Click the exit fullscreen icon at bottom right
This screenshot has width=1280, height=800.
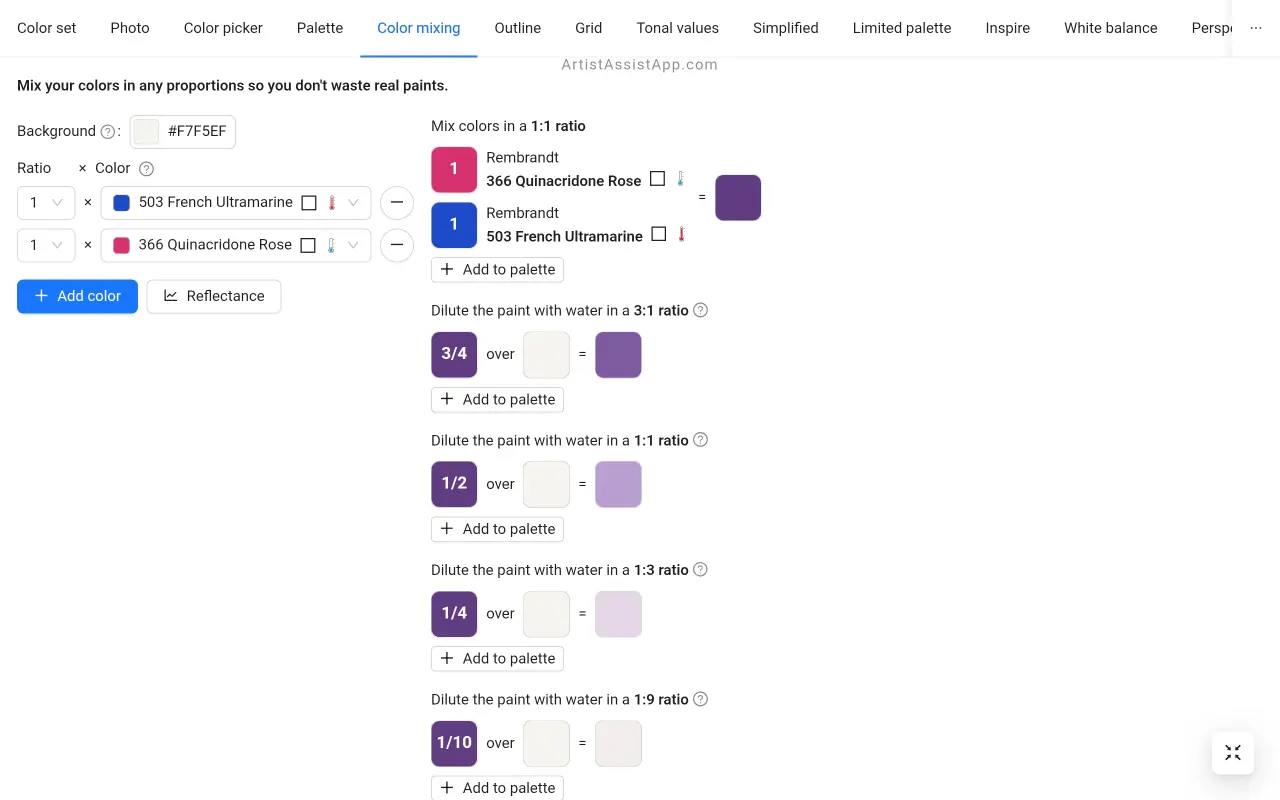(x=1233, y=753)
